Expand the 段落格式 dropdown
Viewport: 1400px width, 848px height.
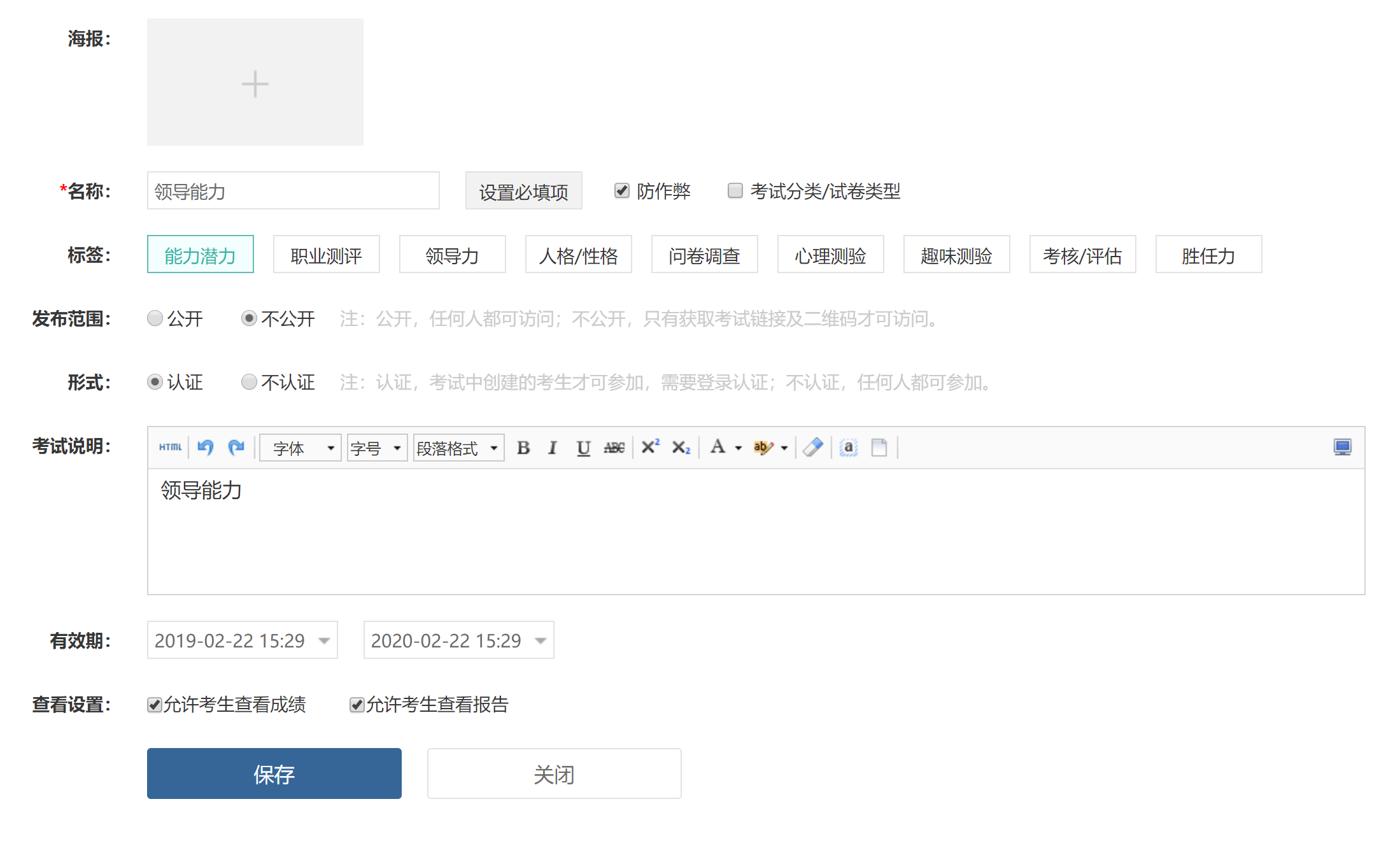[458, 448]
